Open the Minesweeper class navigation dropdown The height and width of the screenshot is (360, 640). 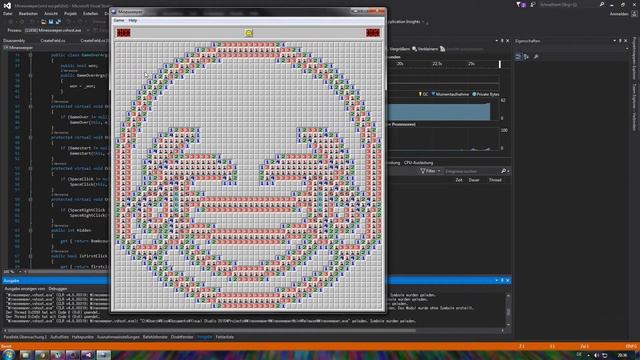57,48
